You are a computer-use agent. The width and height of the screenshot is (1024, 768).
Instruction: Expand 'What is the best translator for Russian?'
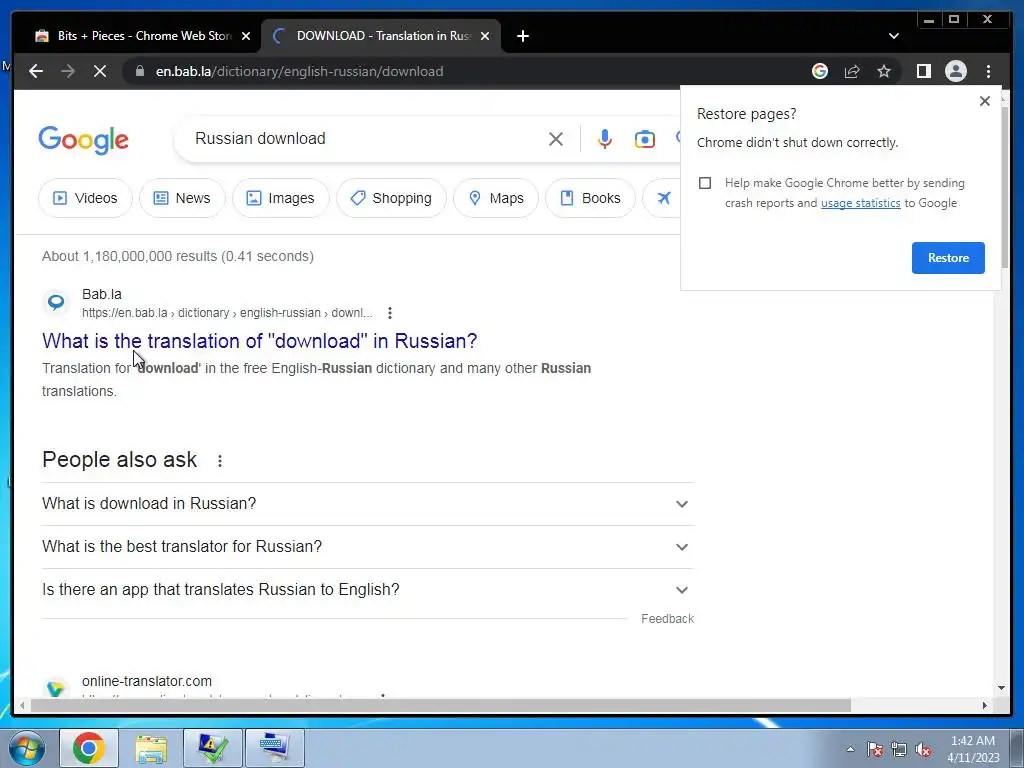pos(368,547)
